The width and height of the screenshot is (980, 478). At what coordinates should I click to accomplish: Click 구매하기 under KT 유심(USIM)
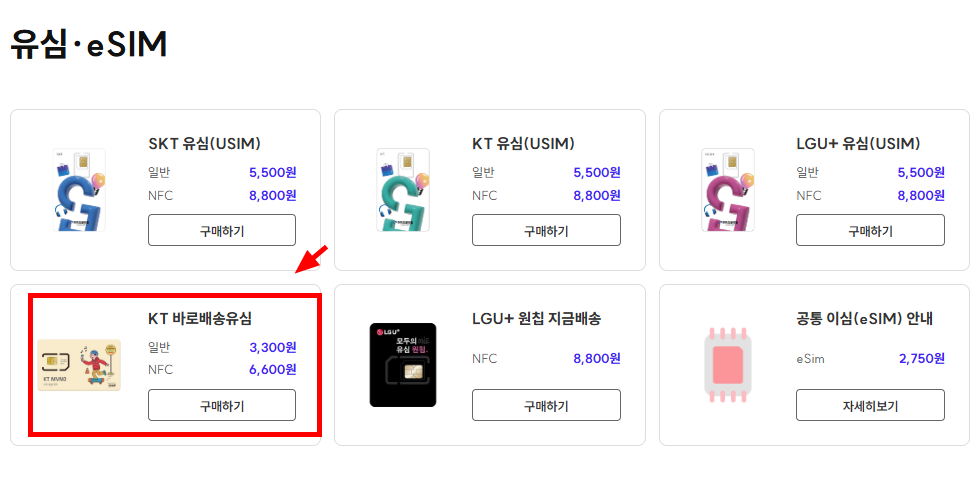546,231
